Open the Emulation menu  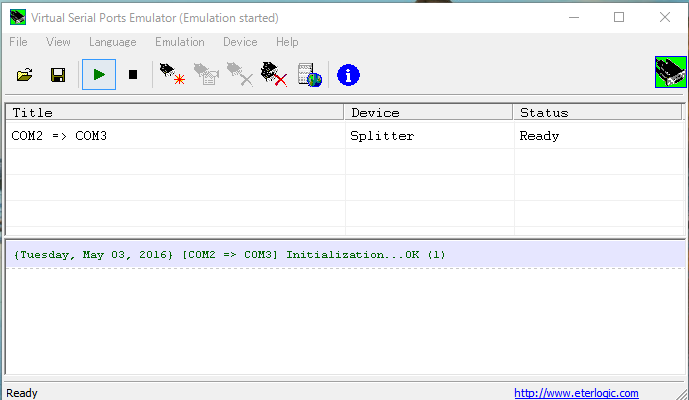(180, 42)
